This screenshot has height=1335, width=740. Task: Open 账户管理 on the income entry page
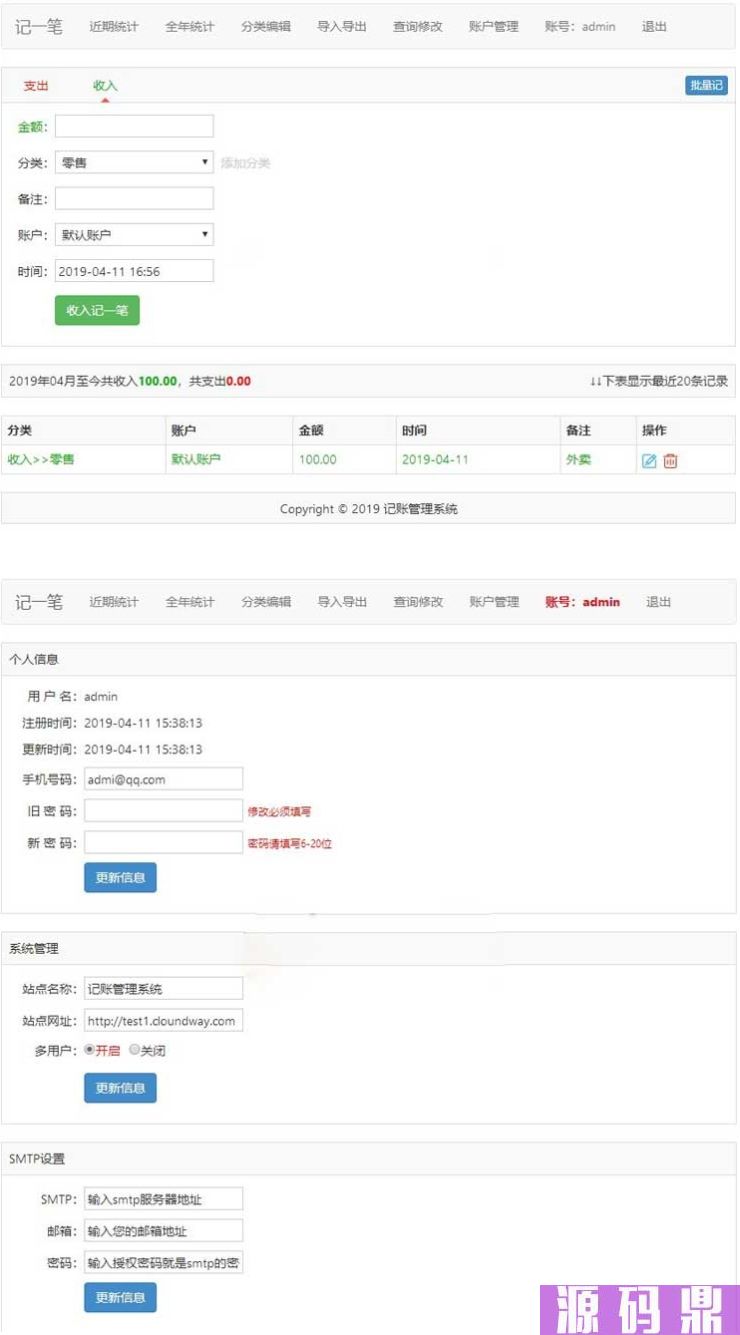tap(494, 27)
